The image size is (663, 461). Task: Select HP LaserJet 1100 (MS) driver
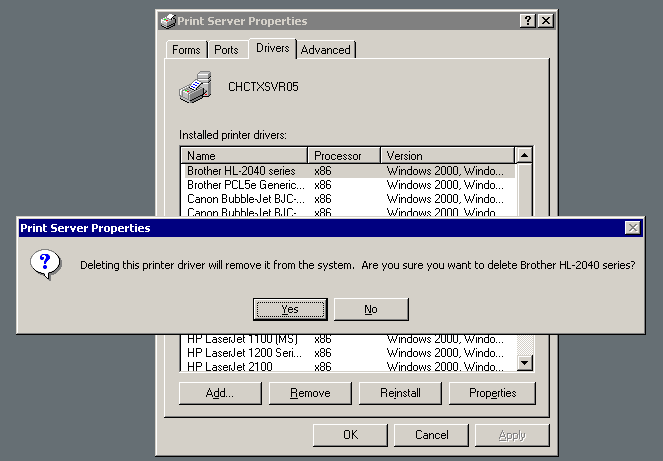(x=348, y=339)
